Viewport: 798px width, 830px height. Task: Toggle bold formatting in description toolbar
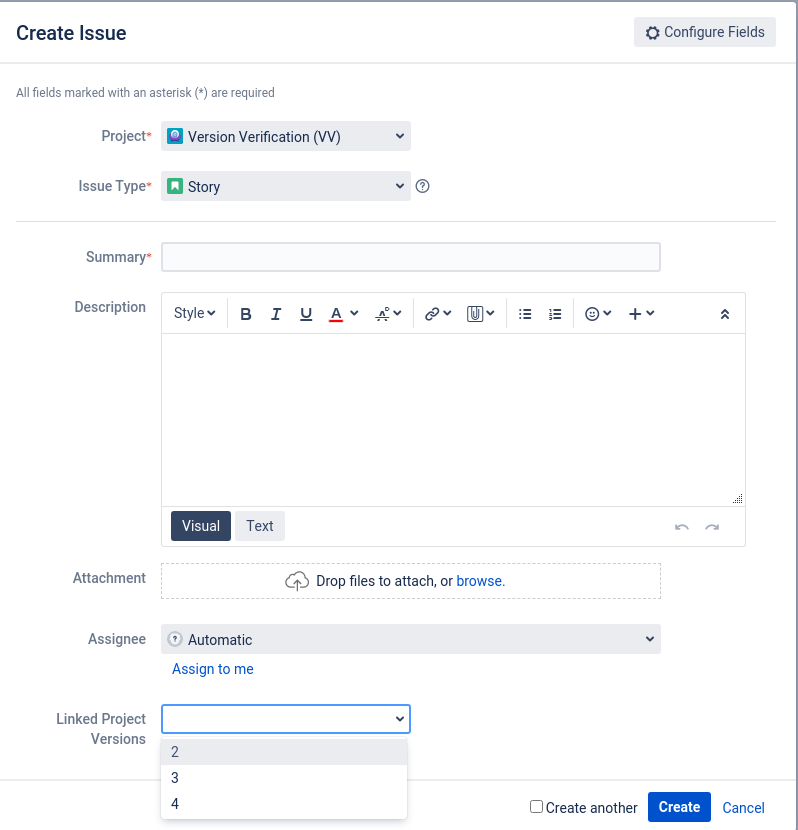pos(246,314)
